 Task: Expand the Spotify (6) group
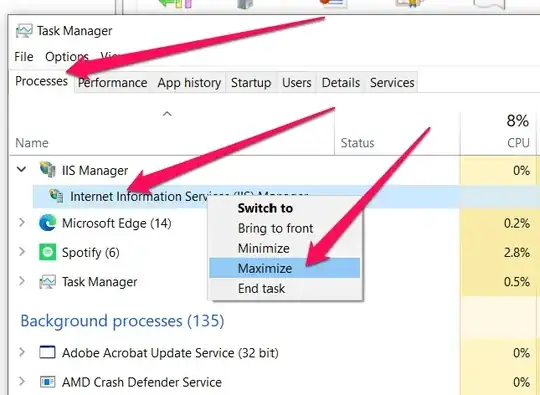tap(22, 252)
